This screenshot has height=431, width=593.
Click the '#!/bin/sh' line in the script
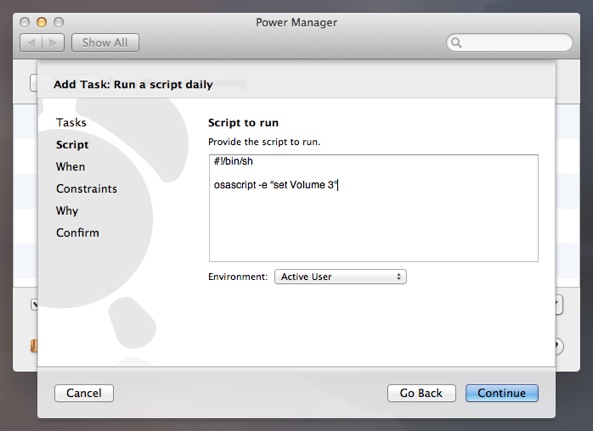[x=233, y=161]
